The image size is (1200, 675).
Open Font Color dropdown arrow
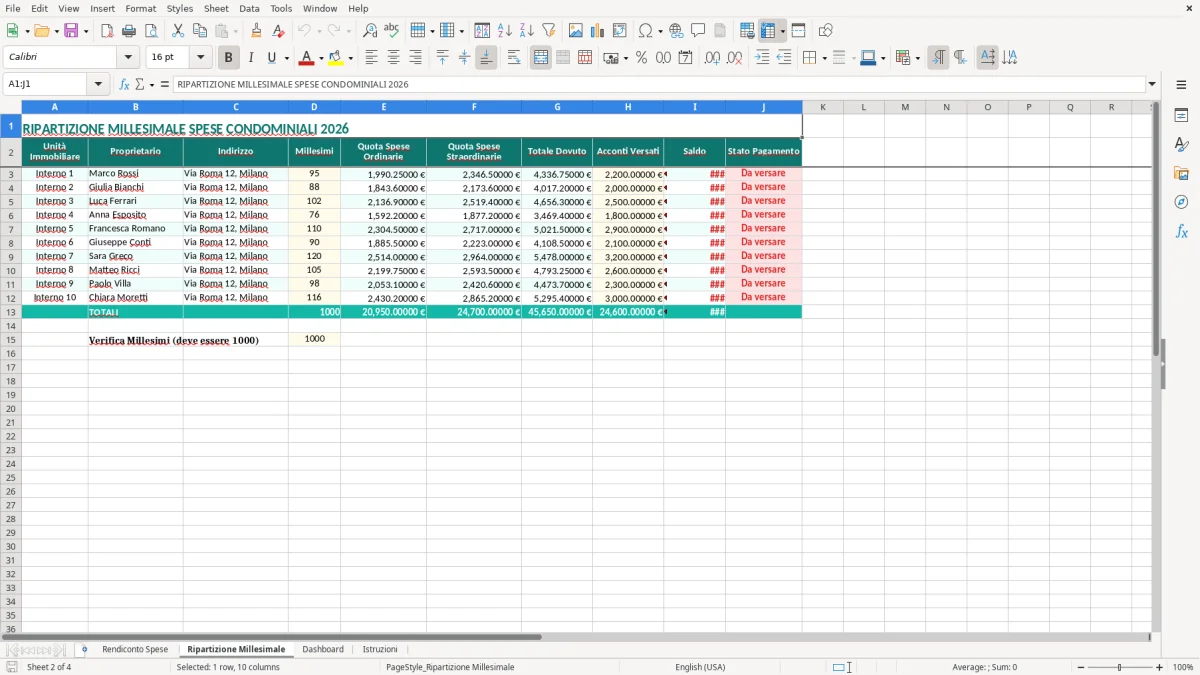point(321,58)
